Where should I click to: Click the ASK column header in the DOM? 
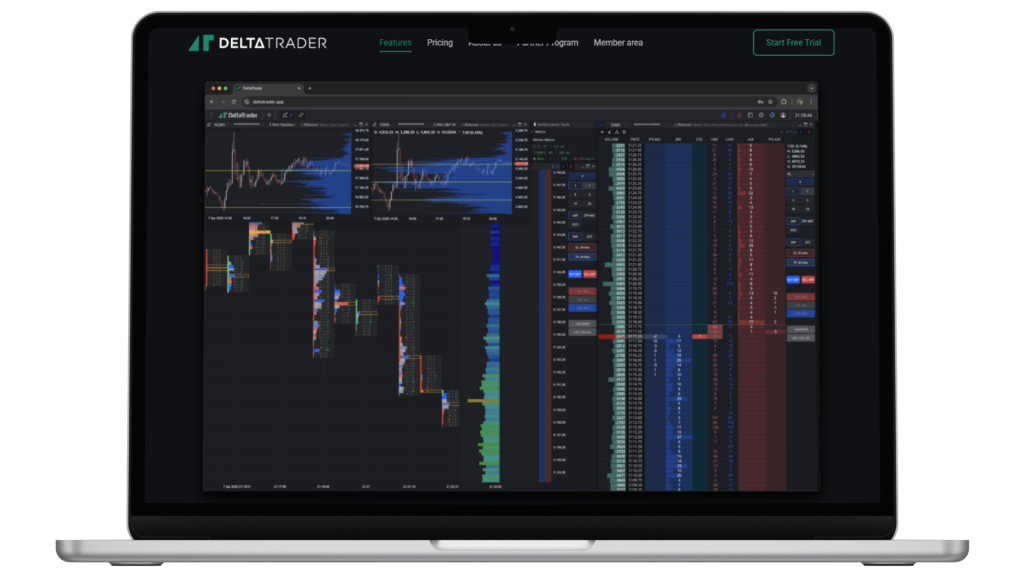click(x=750, y=139)
